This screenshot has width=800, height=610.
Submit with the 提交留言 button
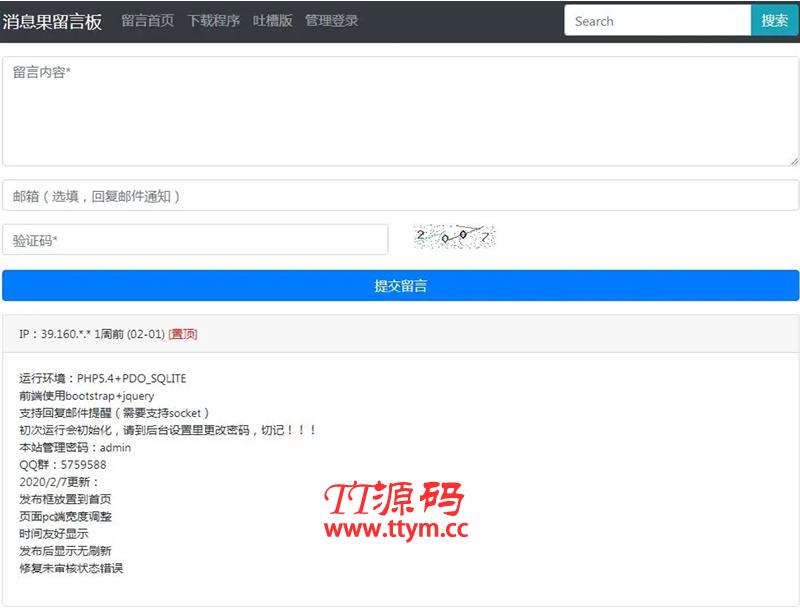pos(400,286)
